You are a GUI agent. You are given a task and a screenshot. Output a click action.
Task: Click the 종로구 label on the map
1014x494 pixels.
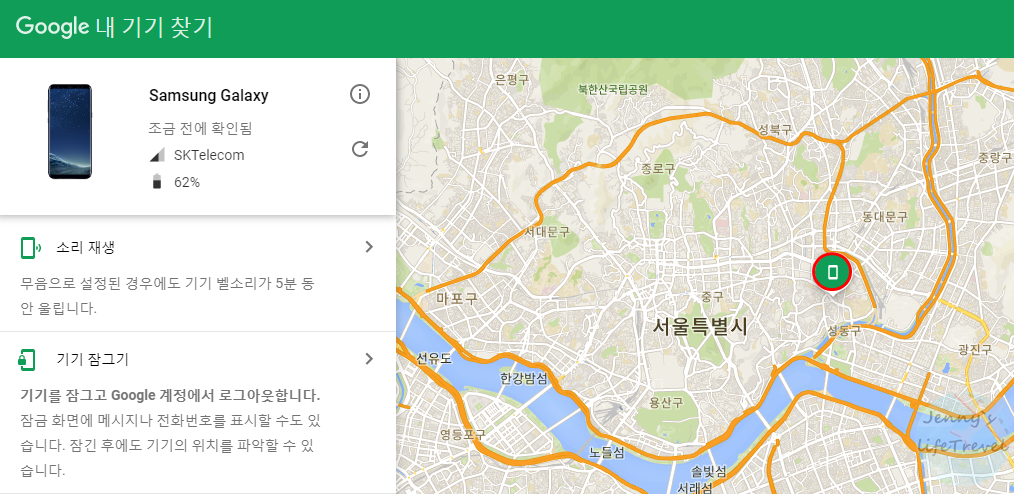pos(658,169)
